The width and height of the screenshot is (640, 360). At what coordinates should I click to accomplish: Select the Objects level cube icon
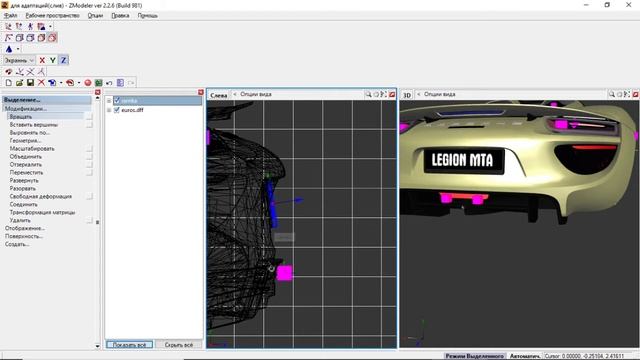coord(41,38)
